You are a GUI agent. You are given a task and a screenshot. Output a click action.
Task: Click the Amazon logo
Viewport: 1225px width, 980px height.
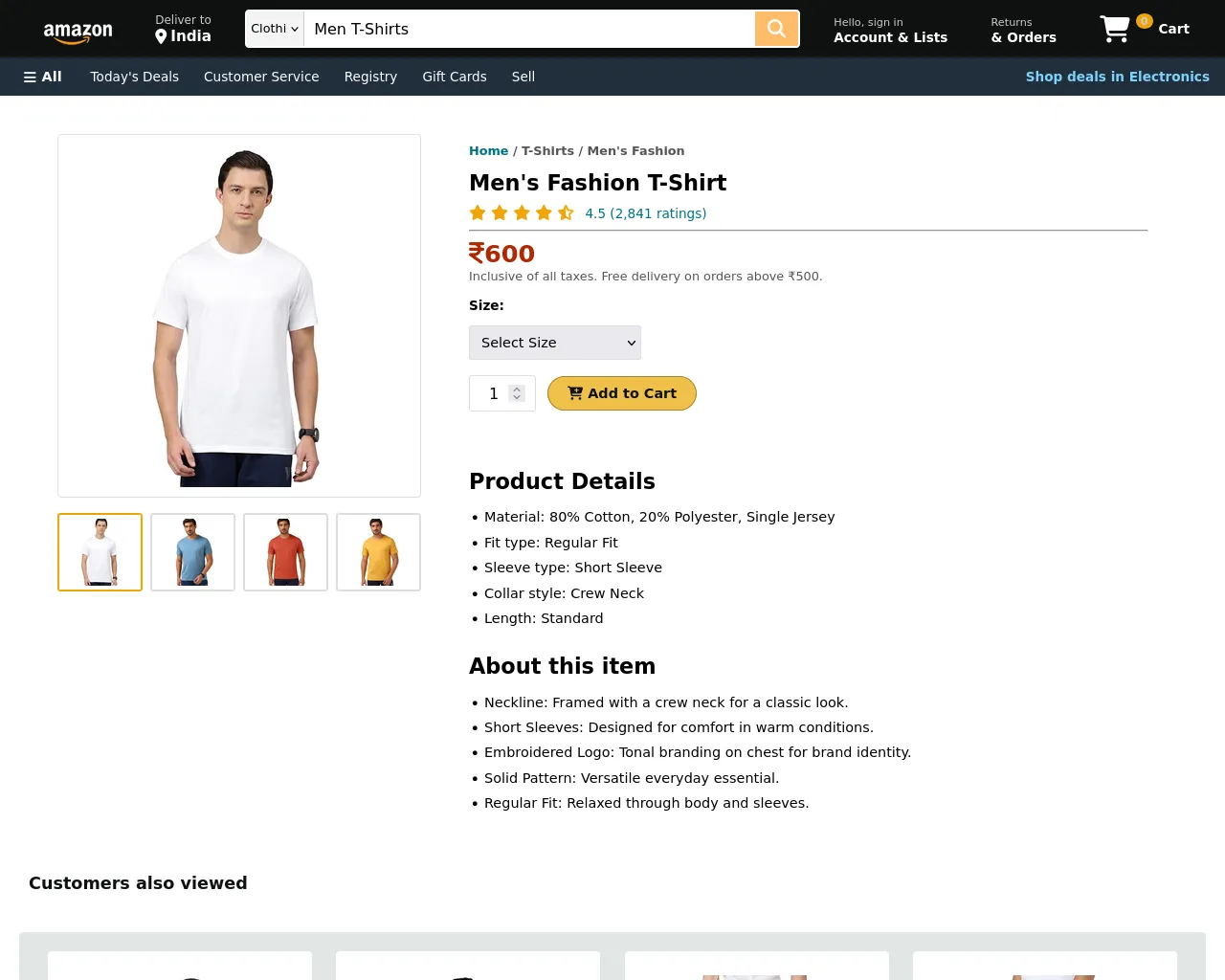(x=78, y=33)
